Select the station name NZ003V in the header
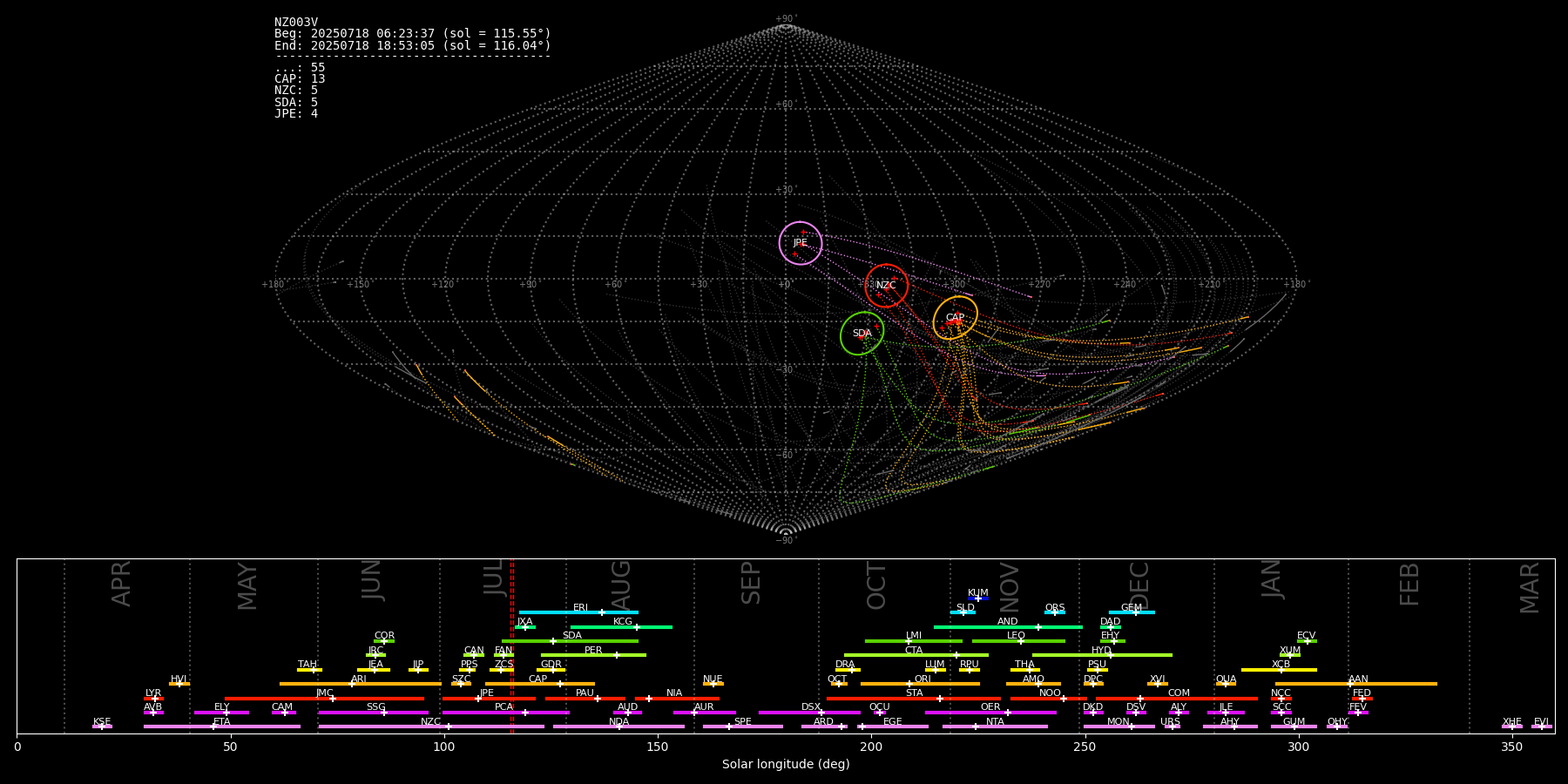The height and width of the screenshot is (784, 1568). click(x=296, y=23)
